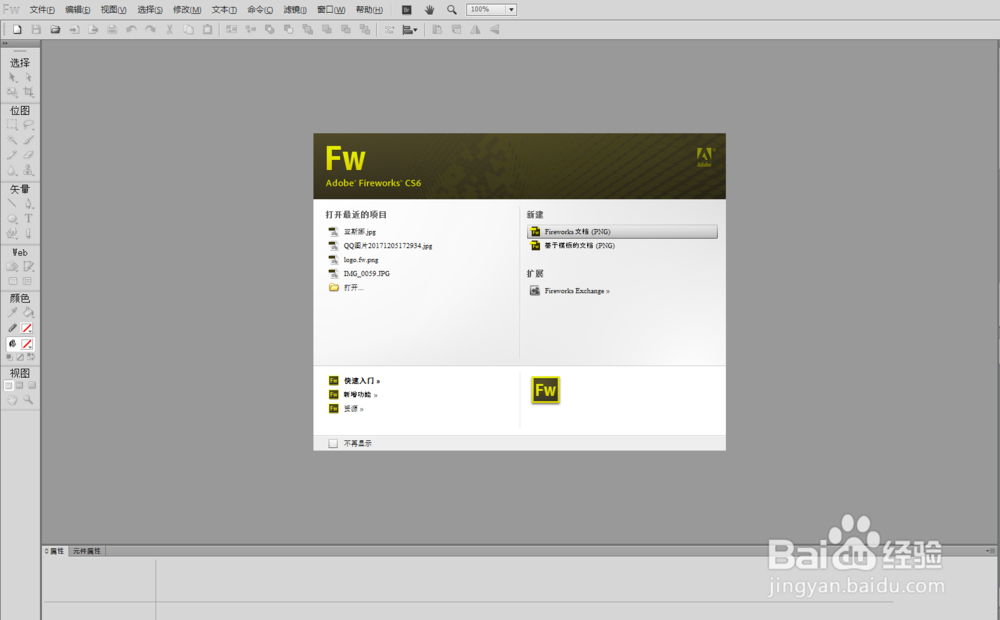The image size is (1000, 620).
Task: Select the Hand tool in tools panel
Action: pyautogui.click(x=12, y=399)
